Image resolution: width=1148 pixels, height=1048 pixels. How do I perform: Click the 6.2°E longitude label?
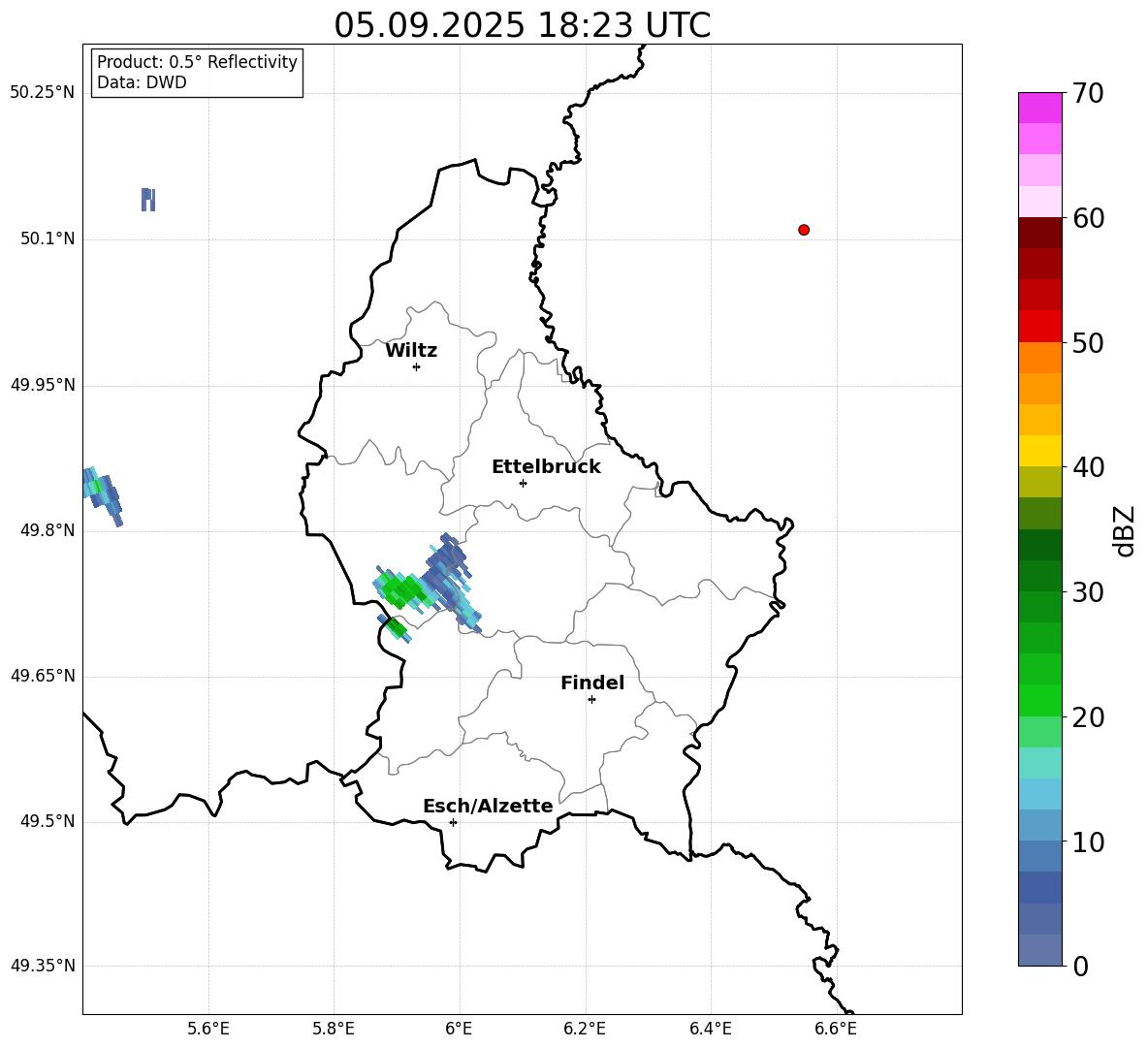(585, 1029)
